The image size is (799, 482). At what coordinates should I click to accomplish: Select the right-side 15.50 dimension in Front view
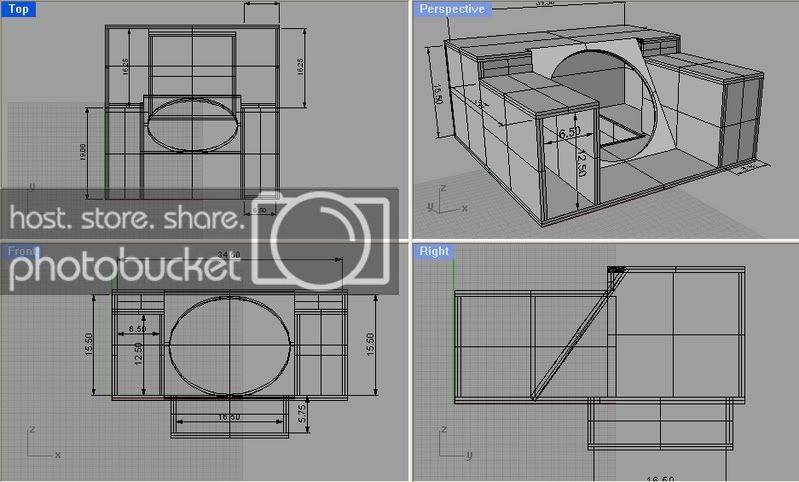[x=370, y=344]
